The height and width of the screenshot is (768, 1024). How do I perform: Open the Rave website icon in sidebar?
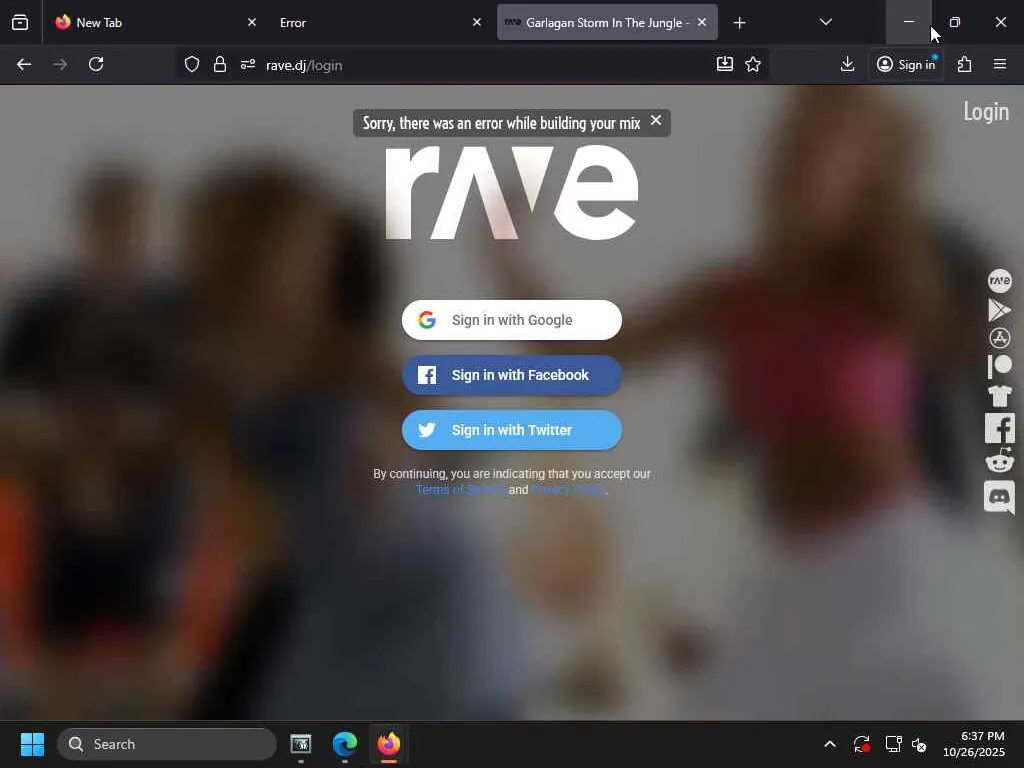click(999, 281)
